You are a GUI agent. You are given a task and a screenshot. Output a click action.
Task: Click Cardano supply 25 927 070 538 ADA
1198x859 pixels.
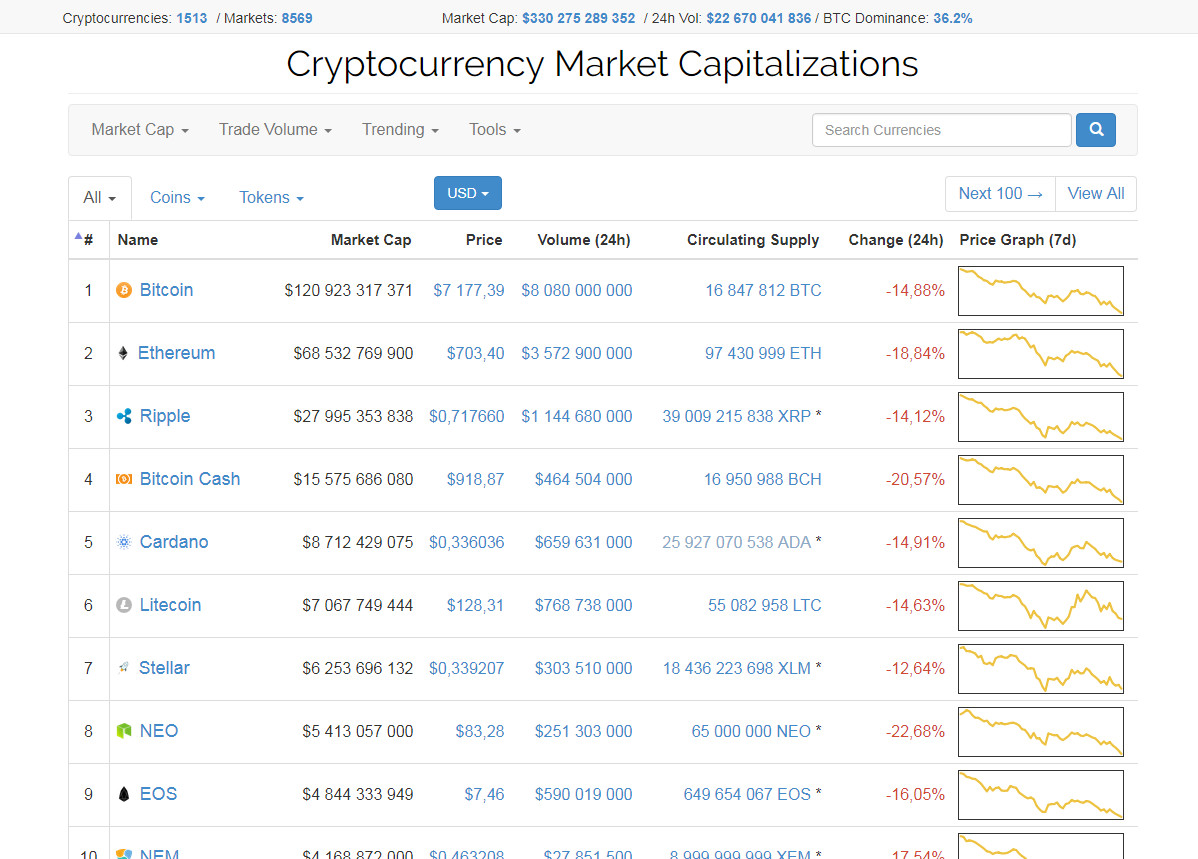tap(737, 543)
